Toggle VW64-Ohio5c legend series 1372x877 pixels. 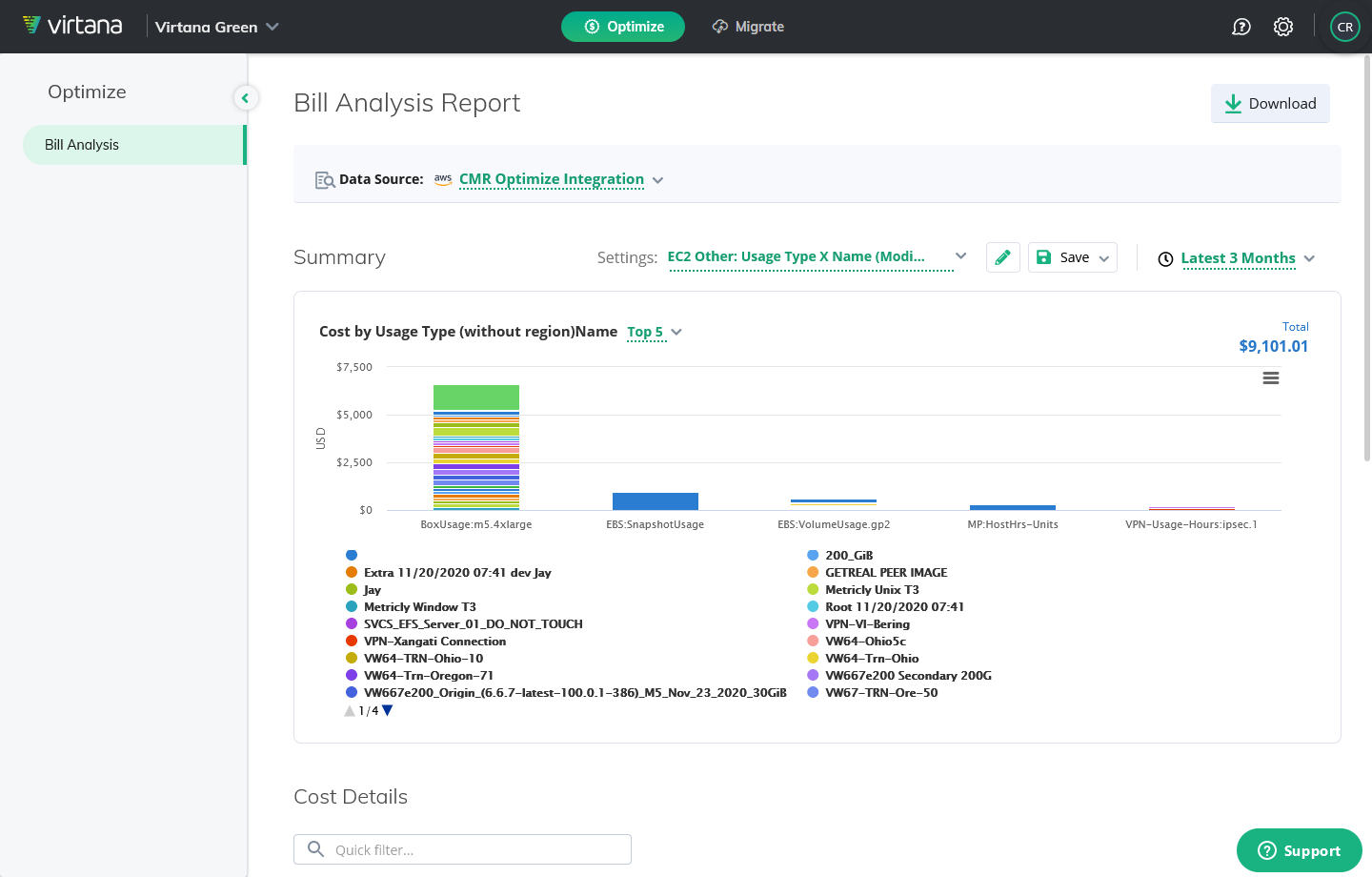coord(857,642)
